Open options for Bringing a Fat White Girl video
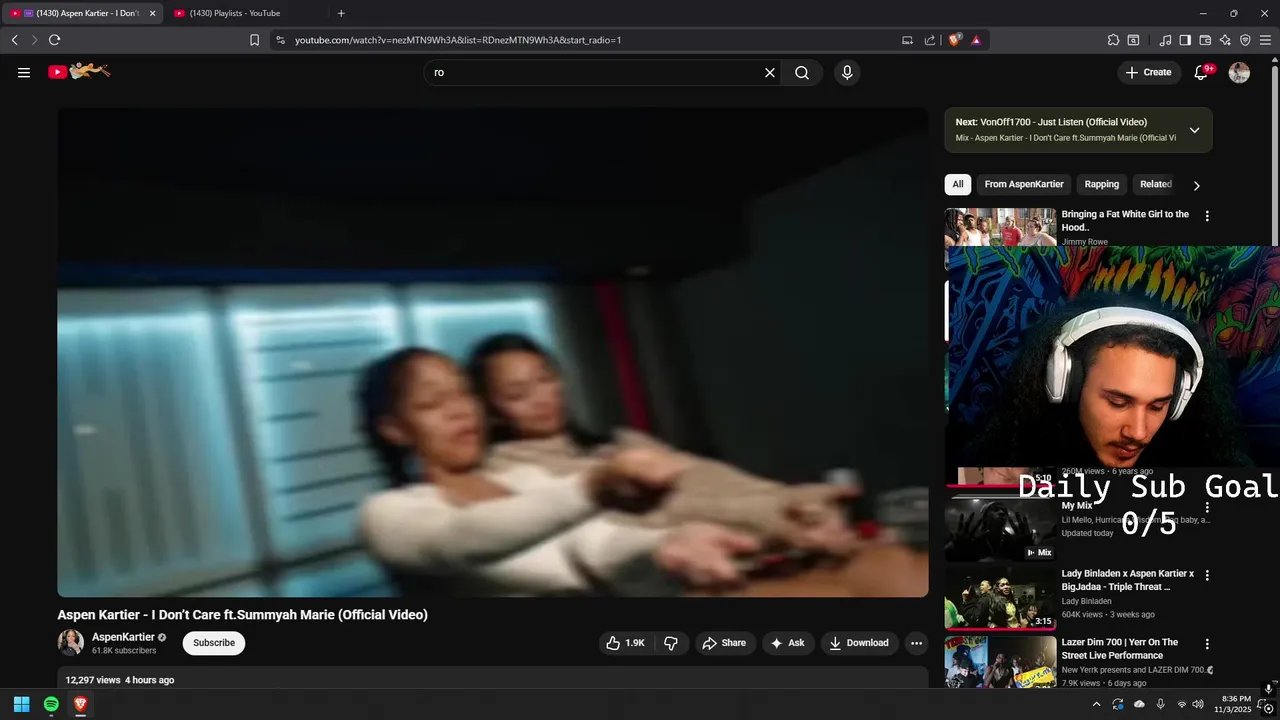Image resolution: width=1280 pixels, height=720 pixels. 1207,216
